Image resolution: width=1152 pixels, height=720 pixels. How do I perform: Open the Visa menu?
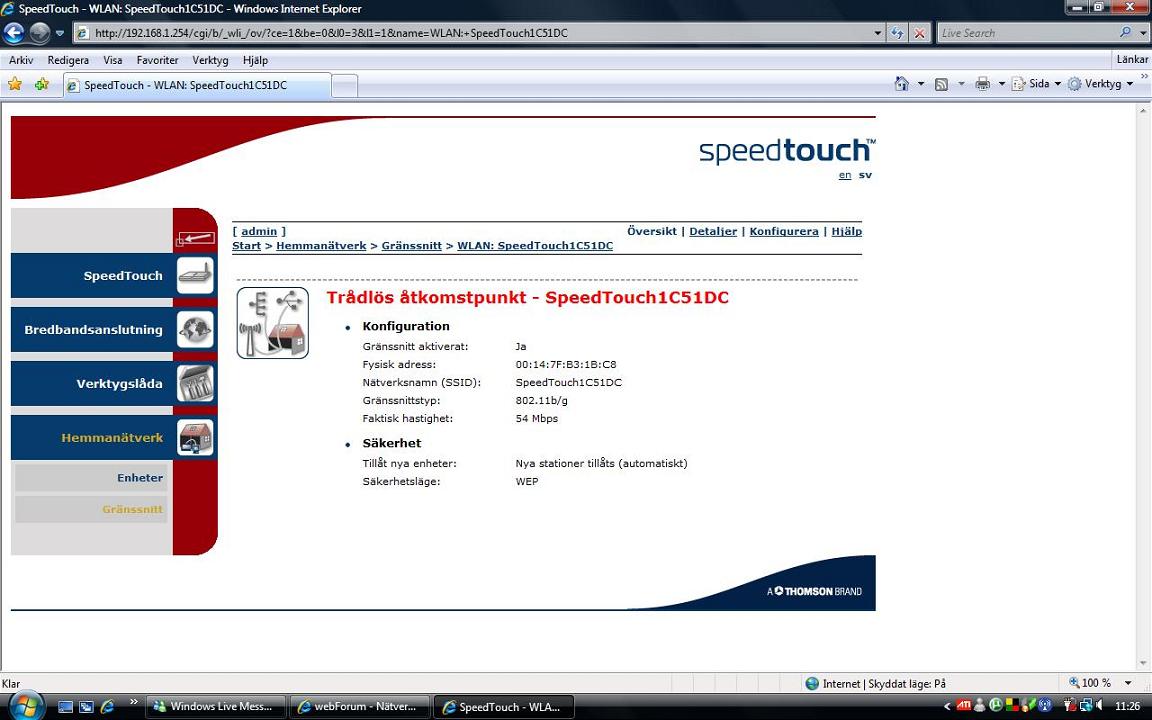pyautogui.click(x=112, y=60)
